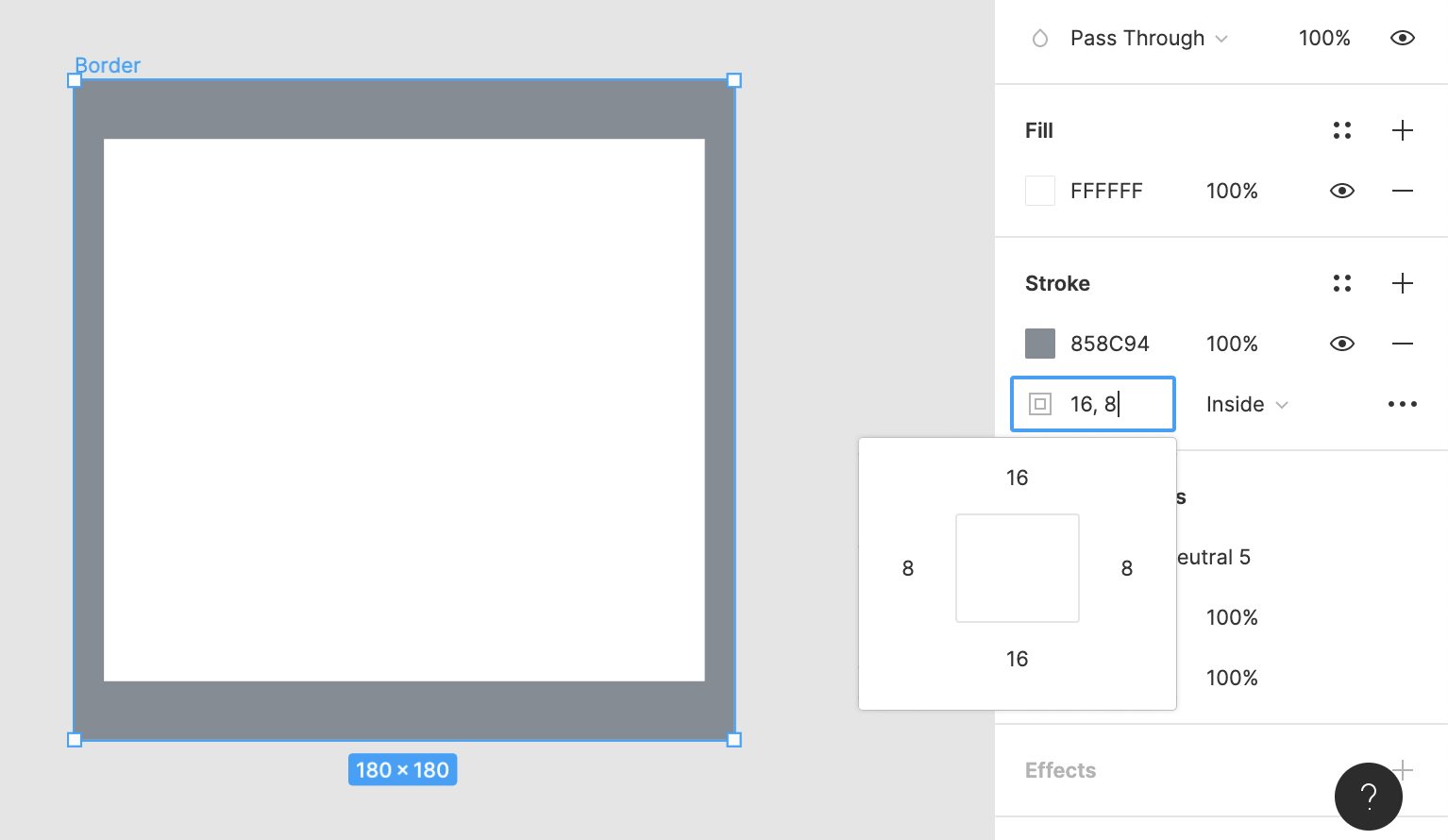Image resolution: width=1448 pixels, height=840 pixels.
Task: Click the bottom-right selection handle of Border
Action: (734, 740)
